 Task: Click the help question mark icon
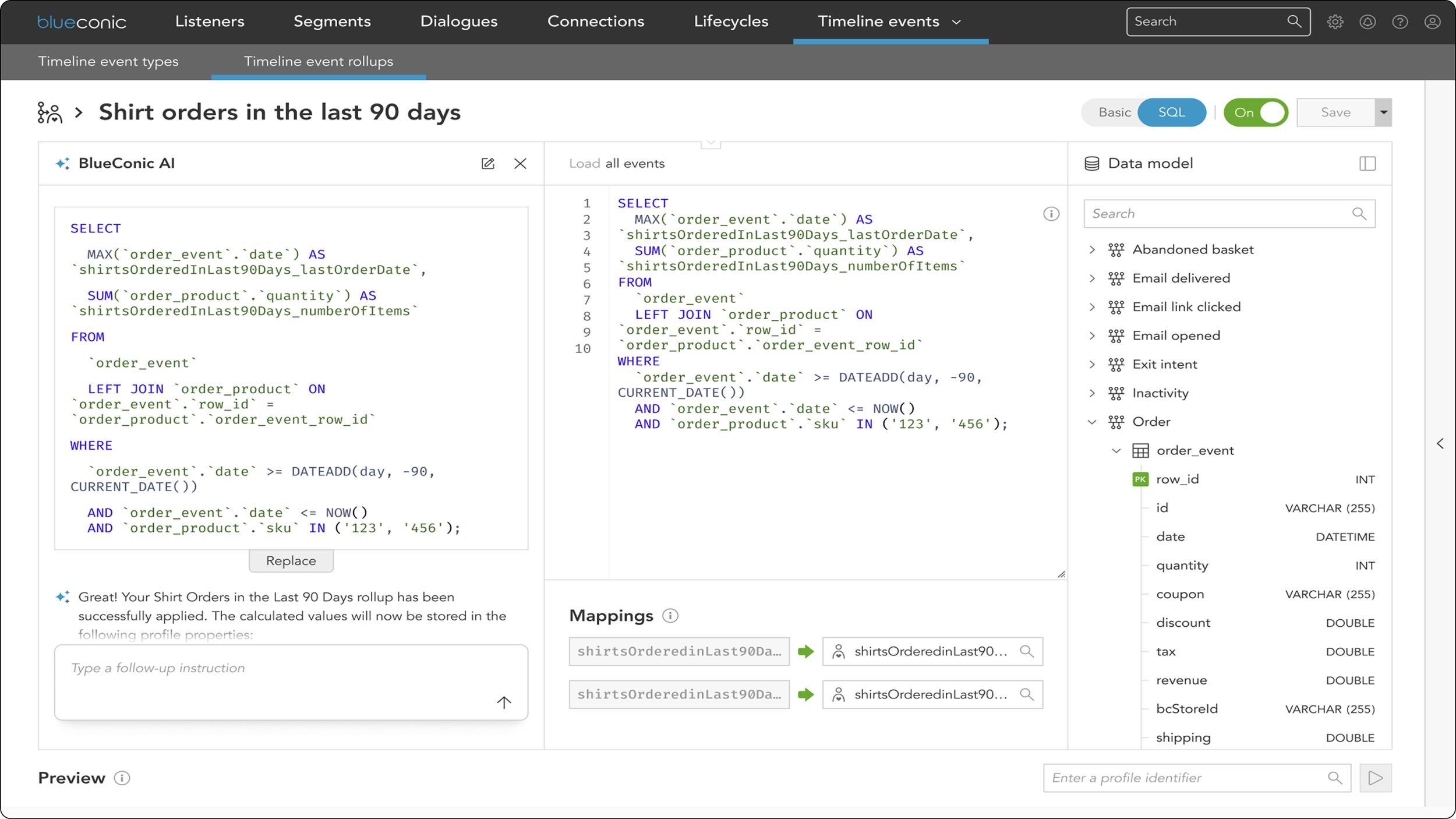tap(1400, 22)
